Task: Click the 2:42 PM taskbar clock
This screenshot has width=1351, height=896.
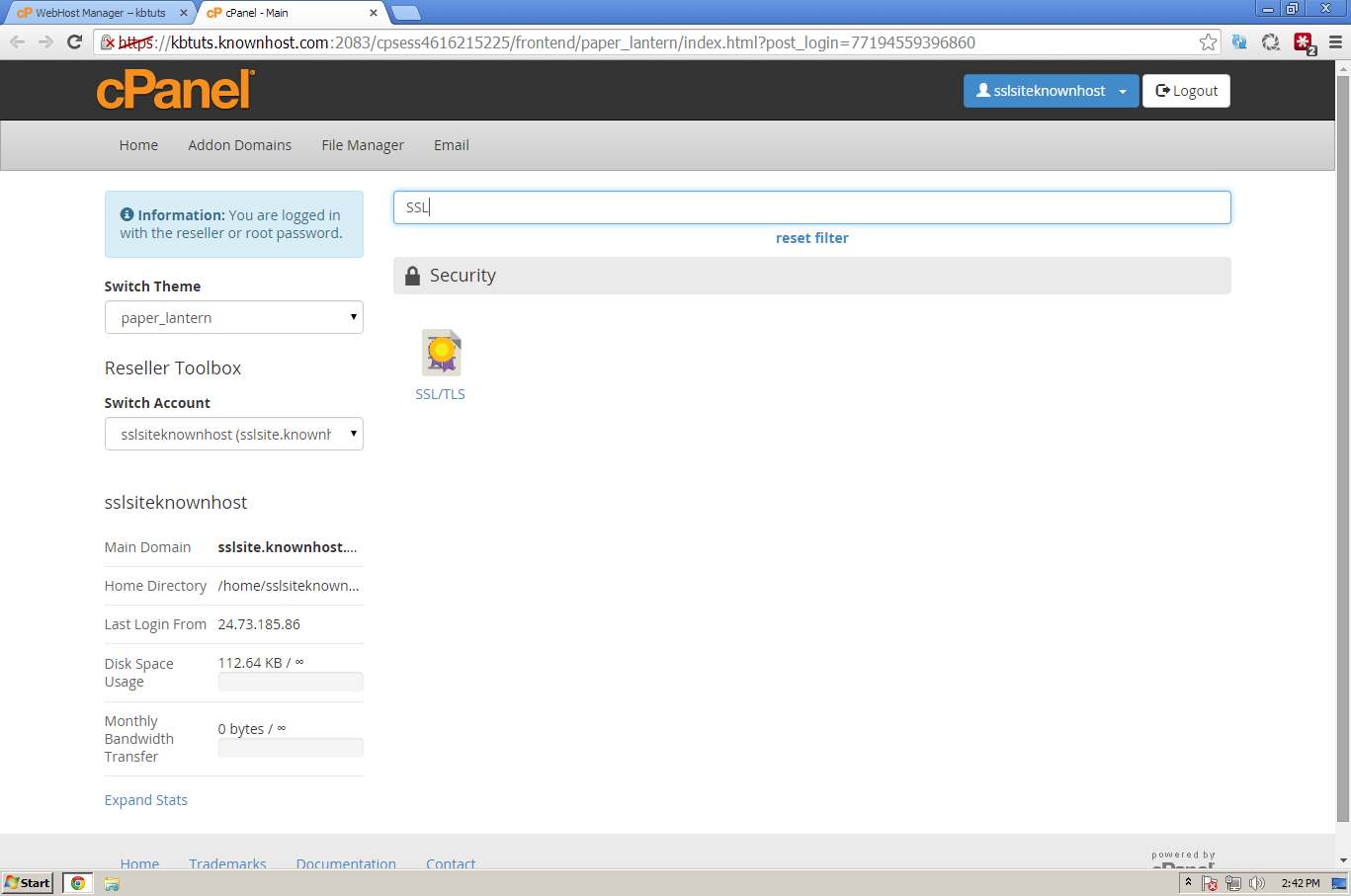Action: 1301,883
